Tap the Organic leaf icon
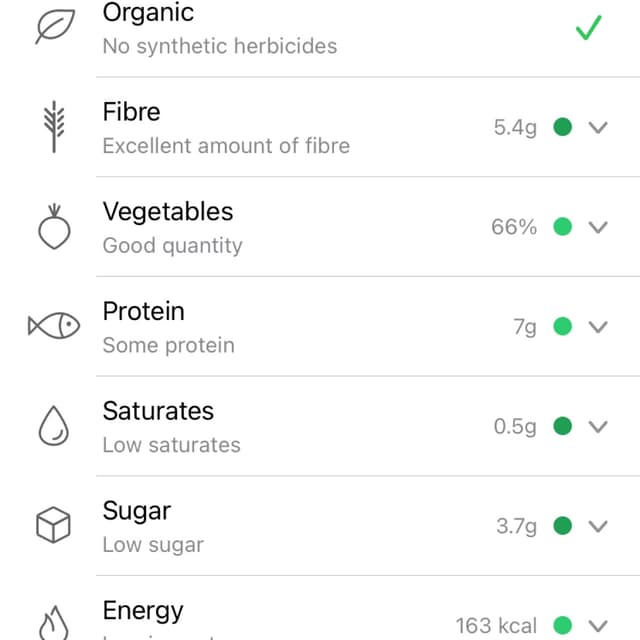 click(55, 27)
